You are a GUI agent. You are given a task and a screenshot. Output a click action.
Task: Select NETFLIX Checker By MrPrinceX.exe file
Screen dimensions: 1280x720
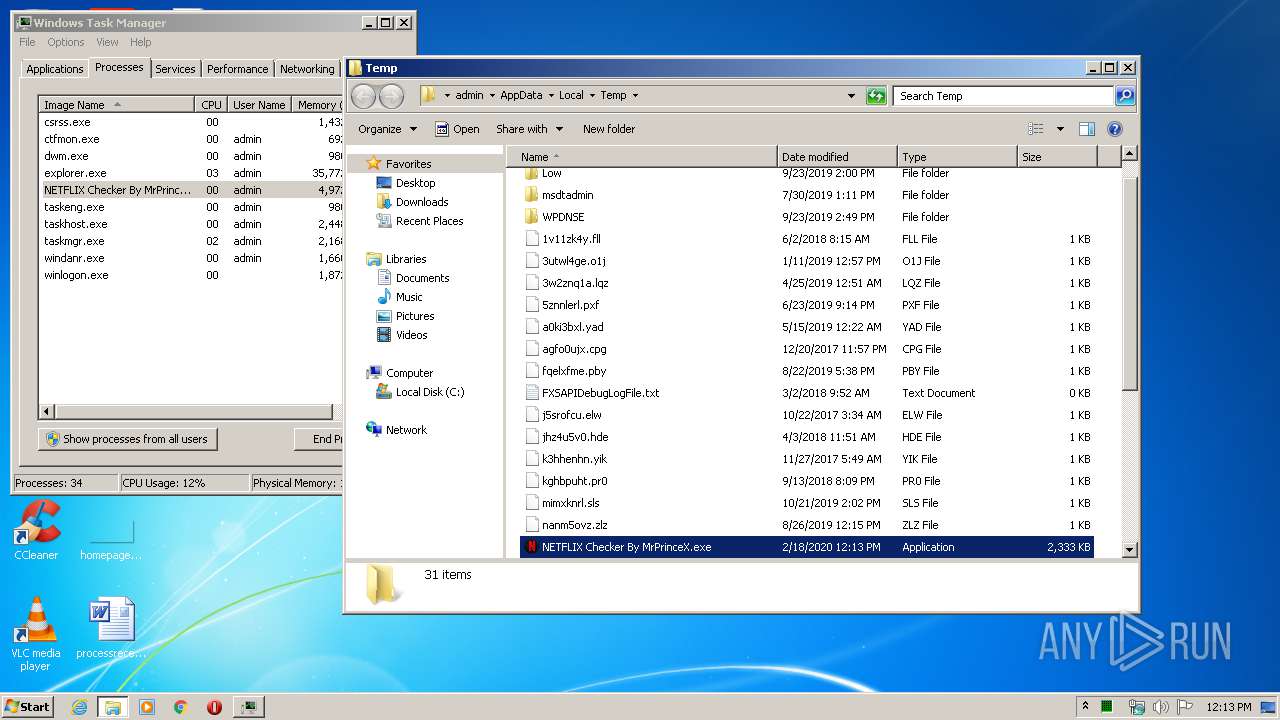806,547
